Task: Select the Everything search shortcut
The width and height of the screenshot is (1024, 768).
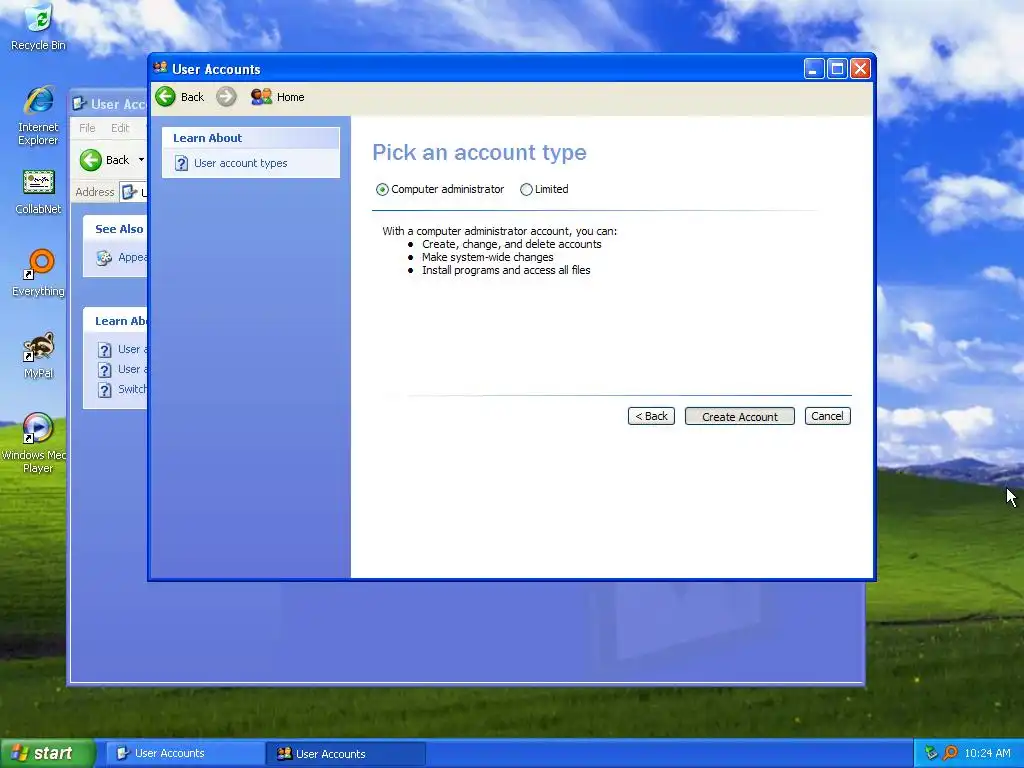Action: click(39, 273)
